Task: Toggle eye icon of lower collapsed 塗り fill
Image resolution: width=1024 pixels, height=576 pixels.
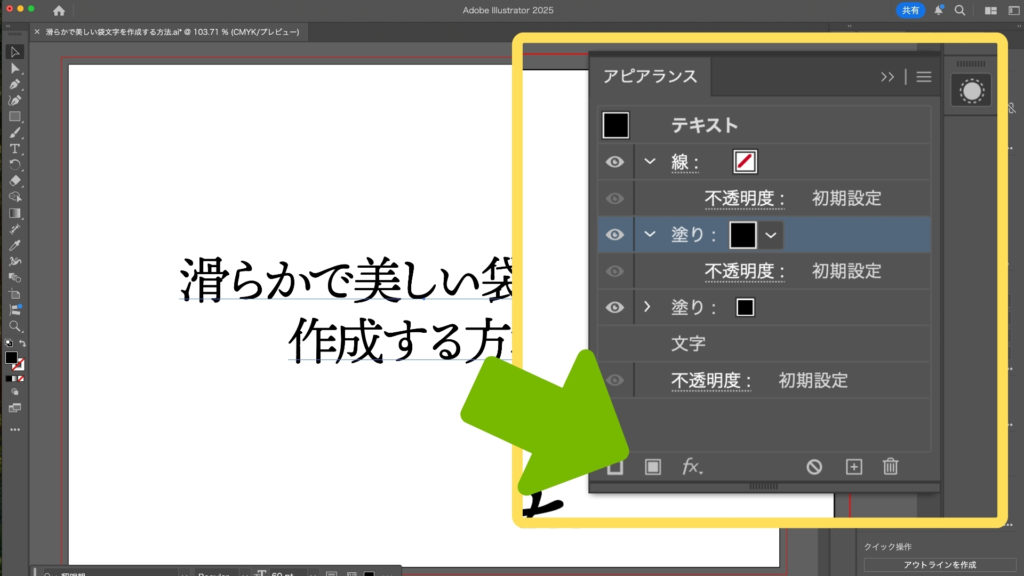Action: (615, 307)
